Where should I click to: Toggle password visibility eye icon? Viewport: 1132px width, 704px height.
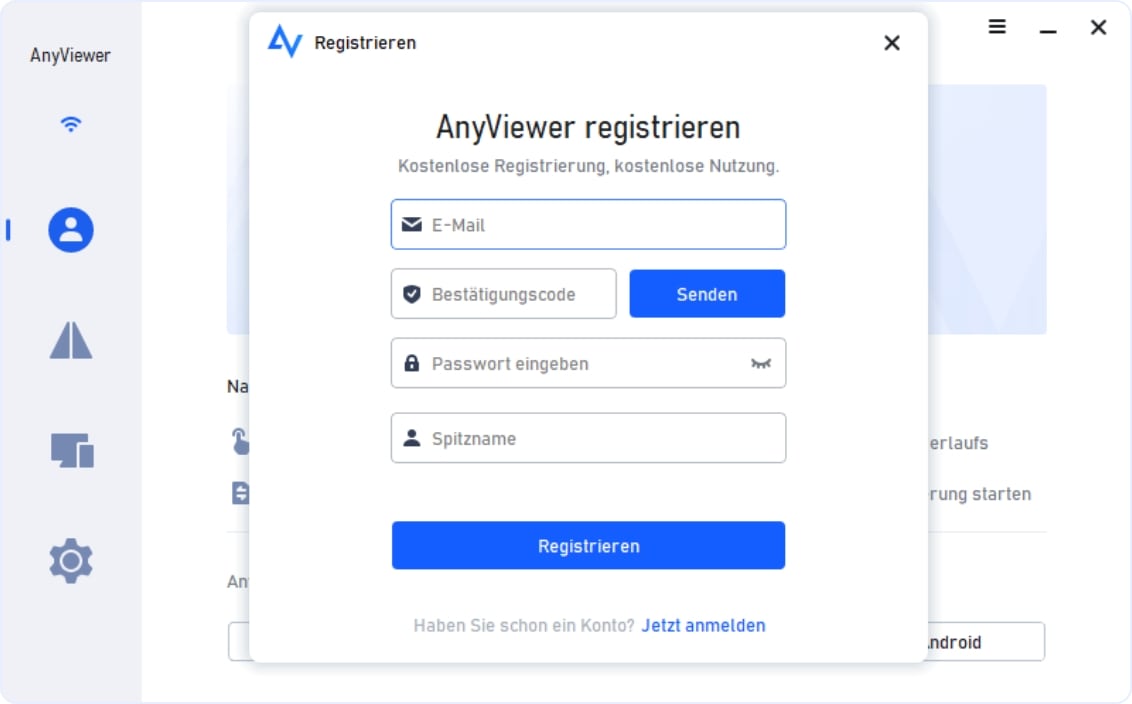coord(761,364)
